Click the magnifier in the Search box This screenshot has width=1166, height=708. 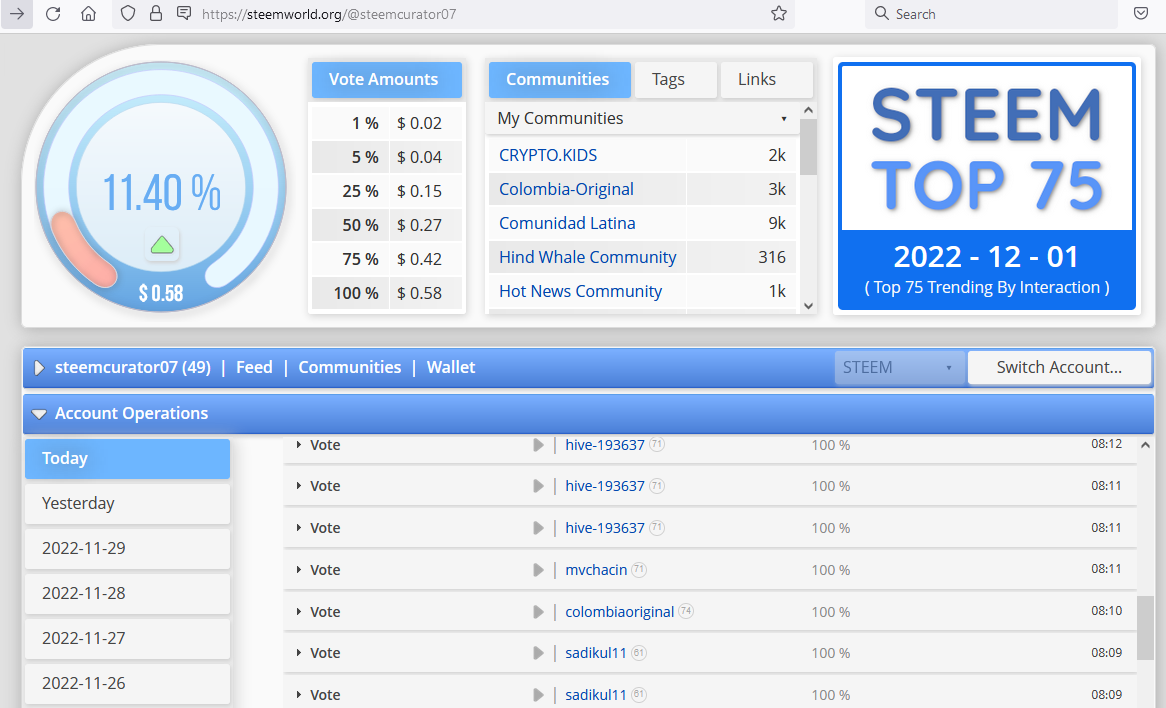(x=881, y=13)
